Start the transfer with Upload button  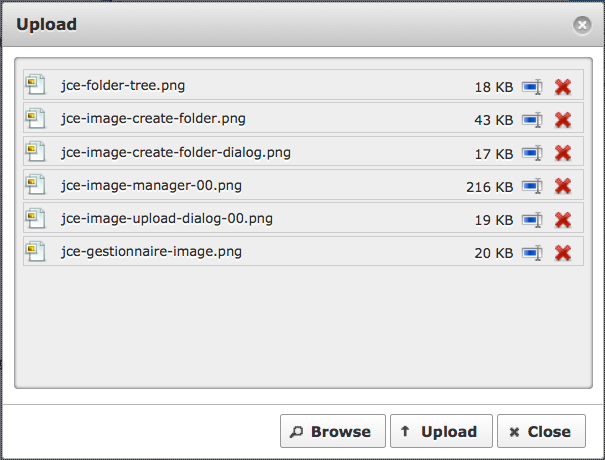[441, 431]
